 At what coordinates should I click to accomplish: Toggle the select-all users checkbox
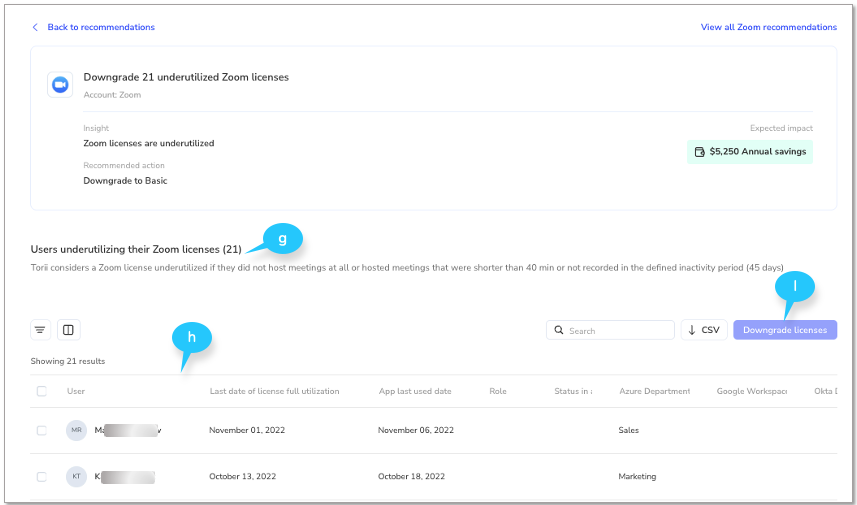click(x=42, y=391)
